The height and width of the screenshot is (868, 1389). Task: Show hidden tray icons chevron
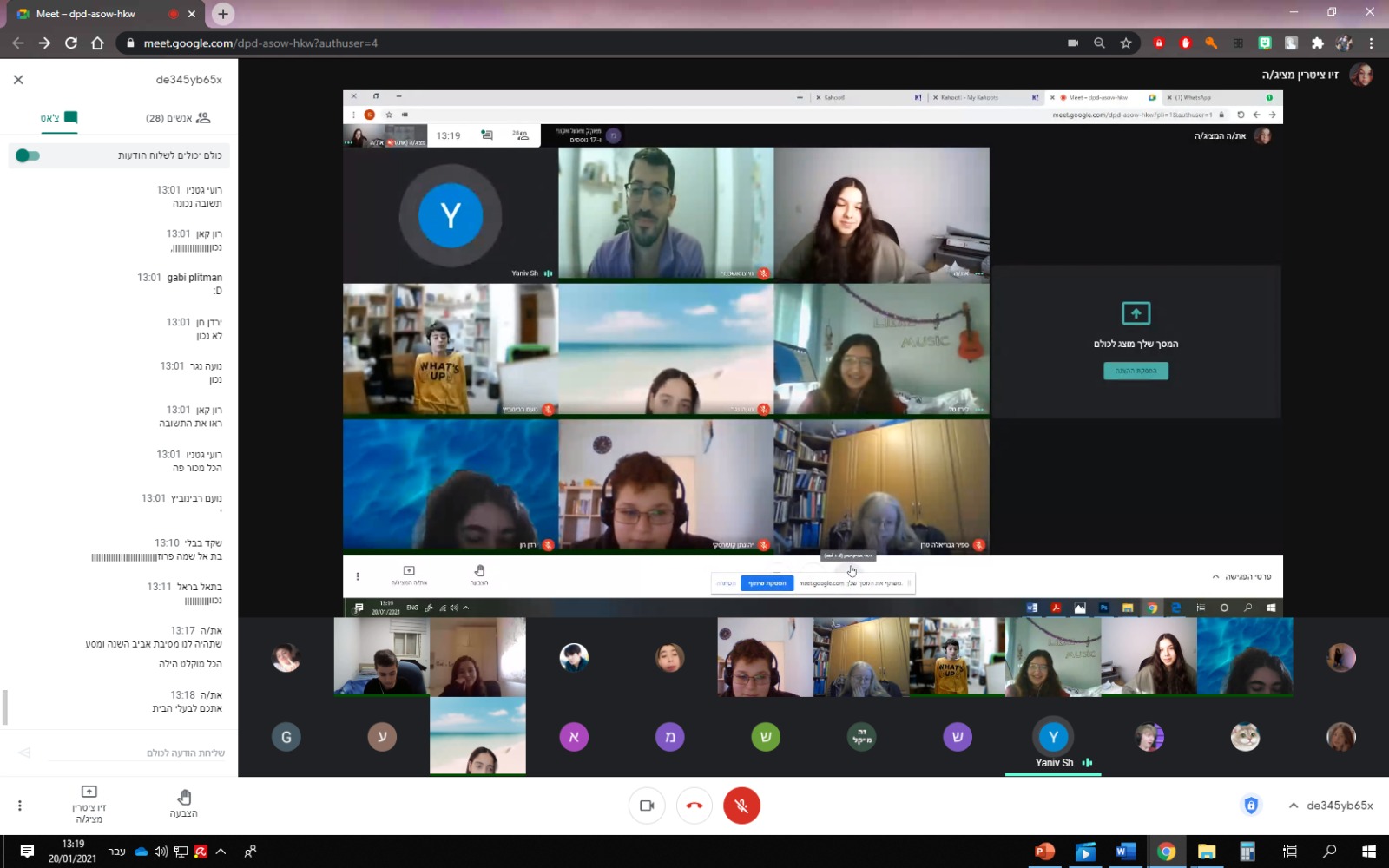(x=221, y=852)
